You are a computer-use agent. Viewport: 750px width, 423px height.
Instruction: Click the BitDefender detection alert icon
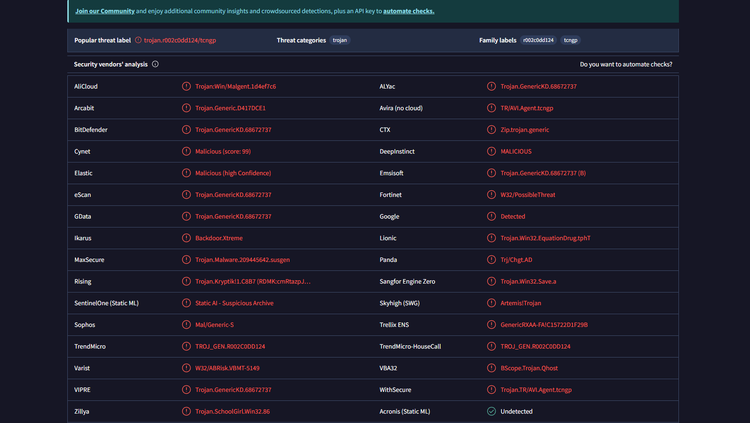[186, 130]
